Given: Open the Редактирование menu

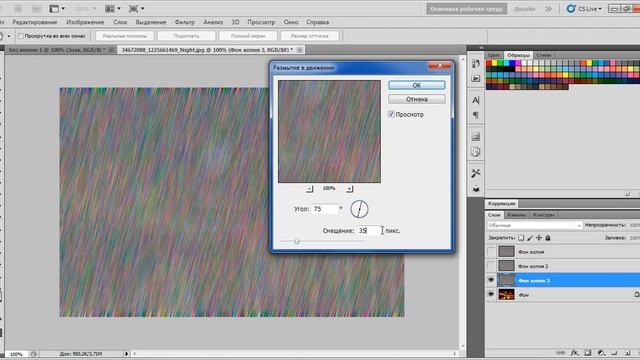Looking at the screenshot, I should click(35, 22).
